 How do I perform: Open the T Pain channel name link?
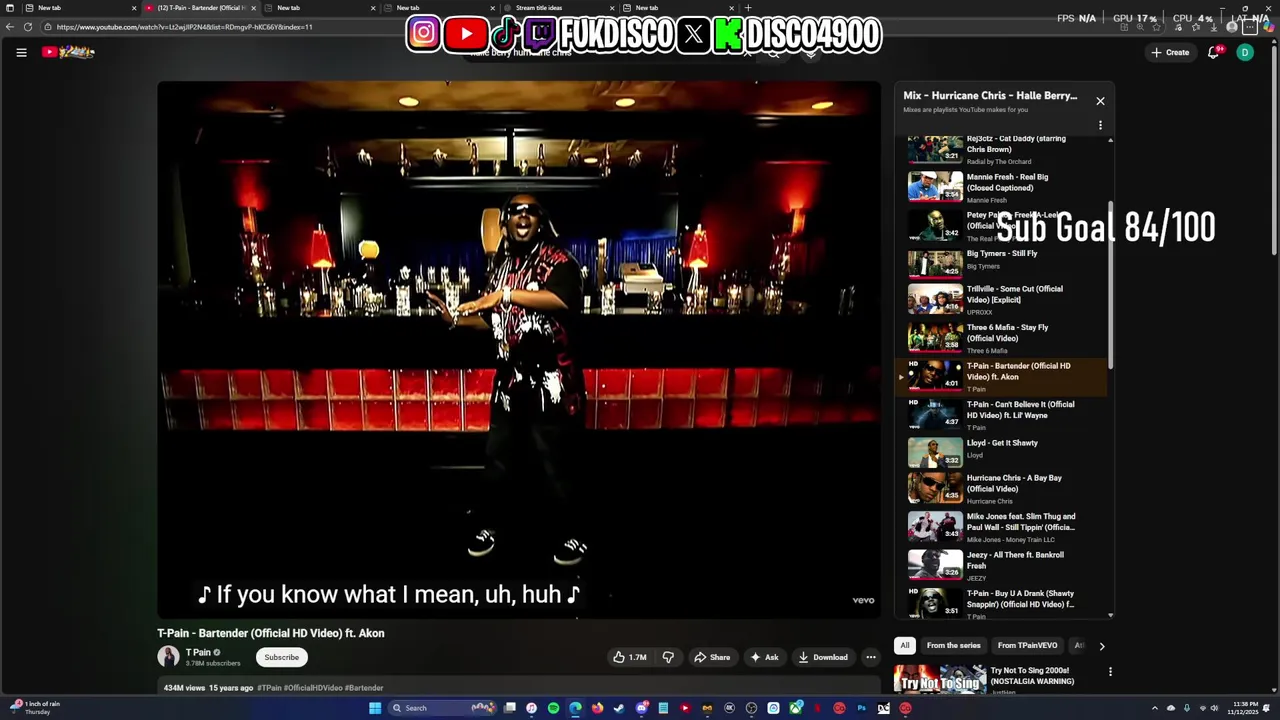tap(198, 652)
